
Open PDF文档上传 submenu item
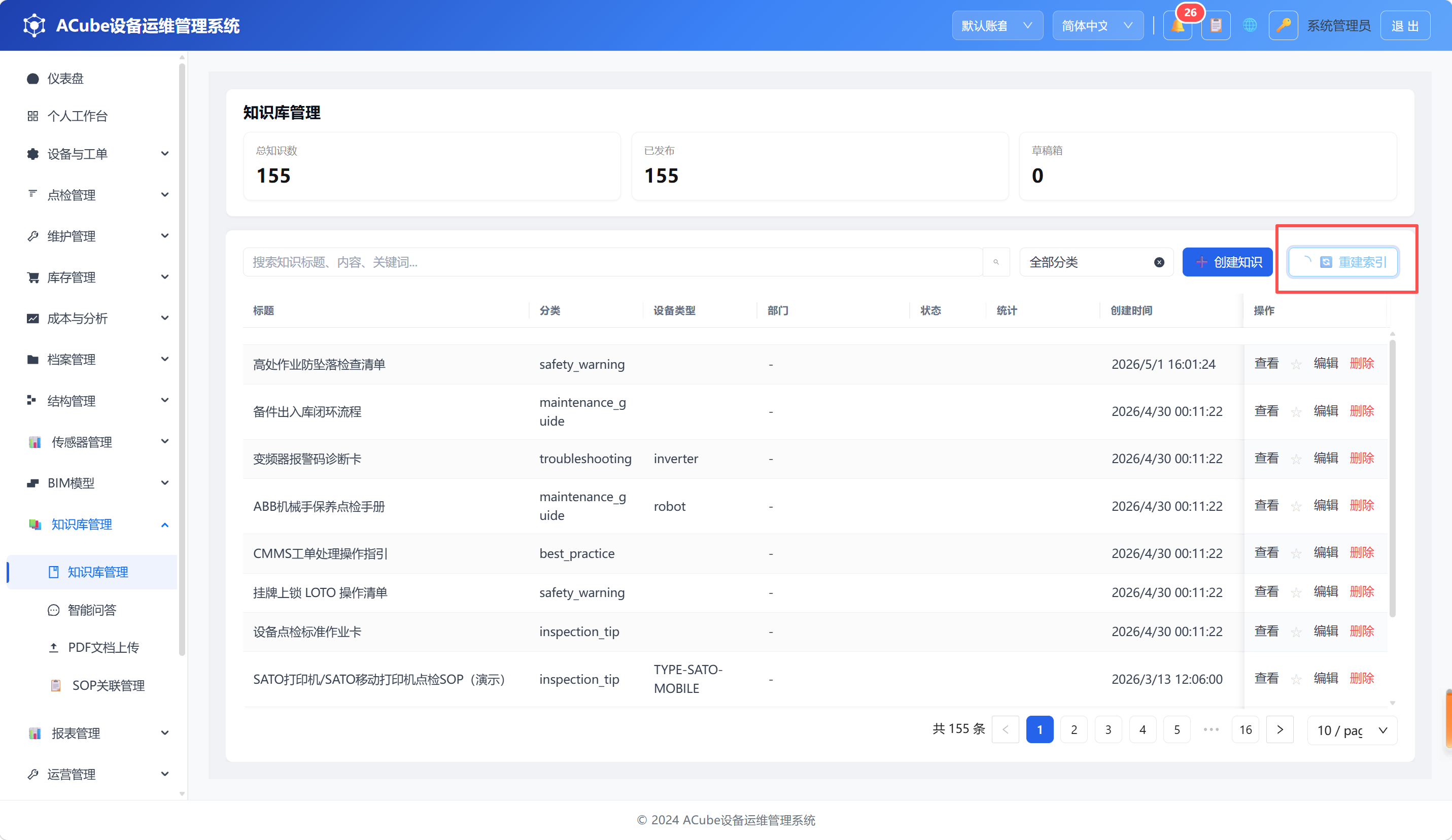[92, 648]
